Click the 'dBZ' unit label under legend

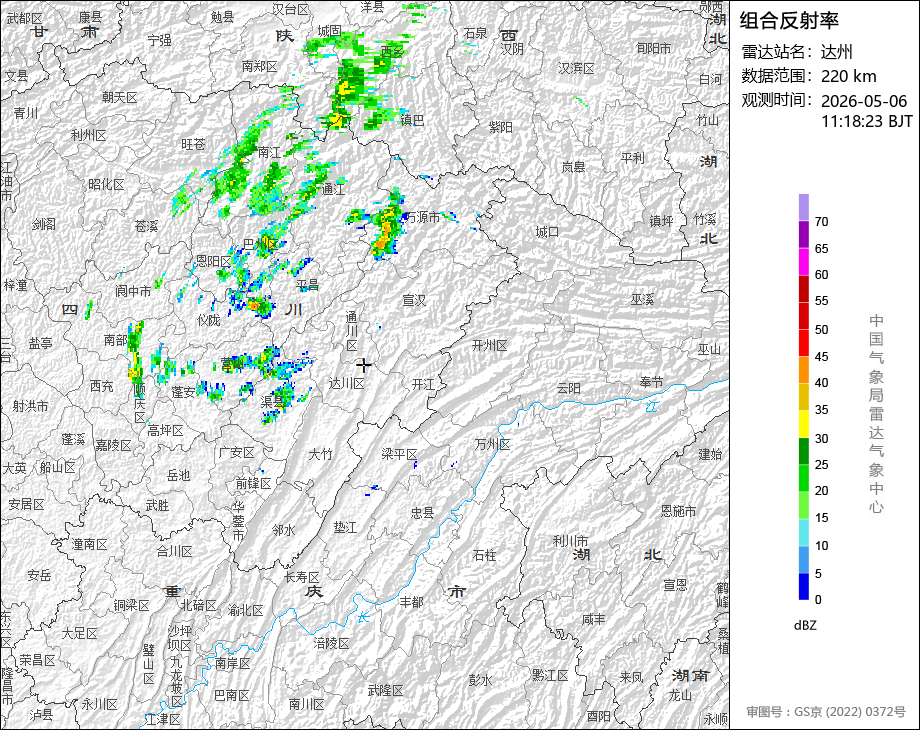coord(805,626)
